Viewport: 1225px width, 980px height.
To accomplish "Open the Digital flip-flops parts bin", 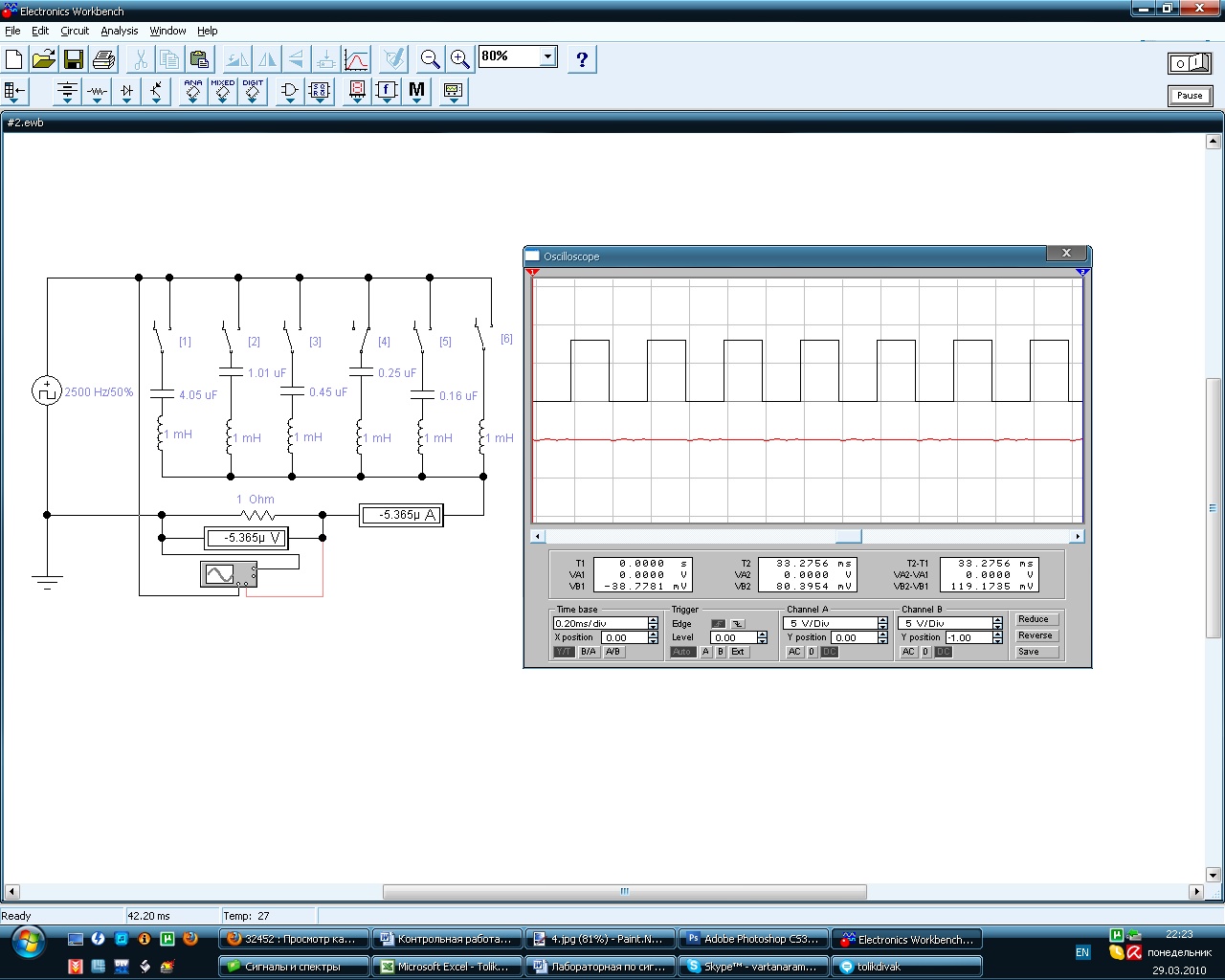I will (320, 92).
